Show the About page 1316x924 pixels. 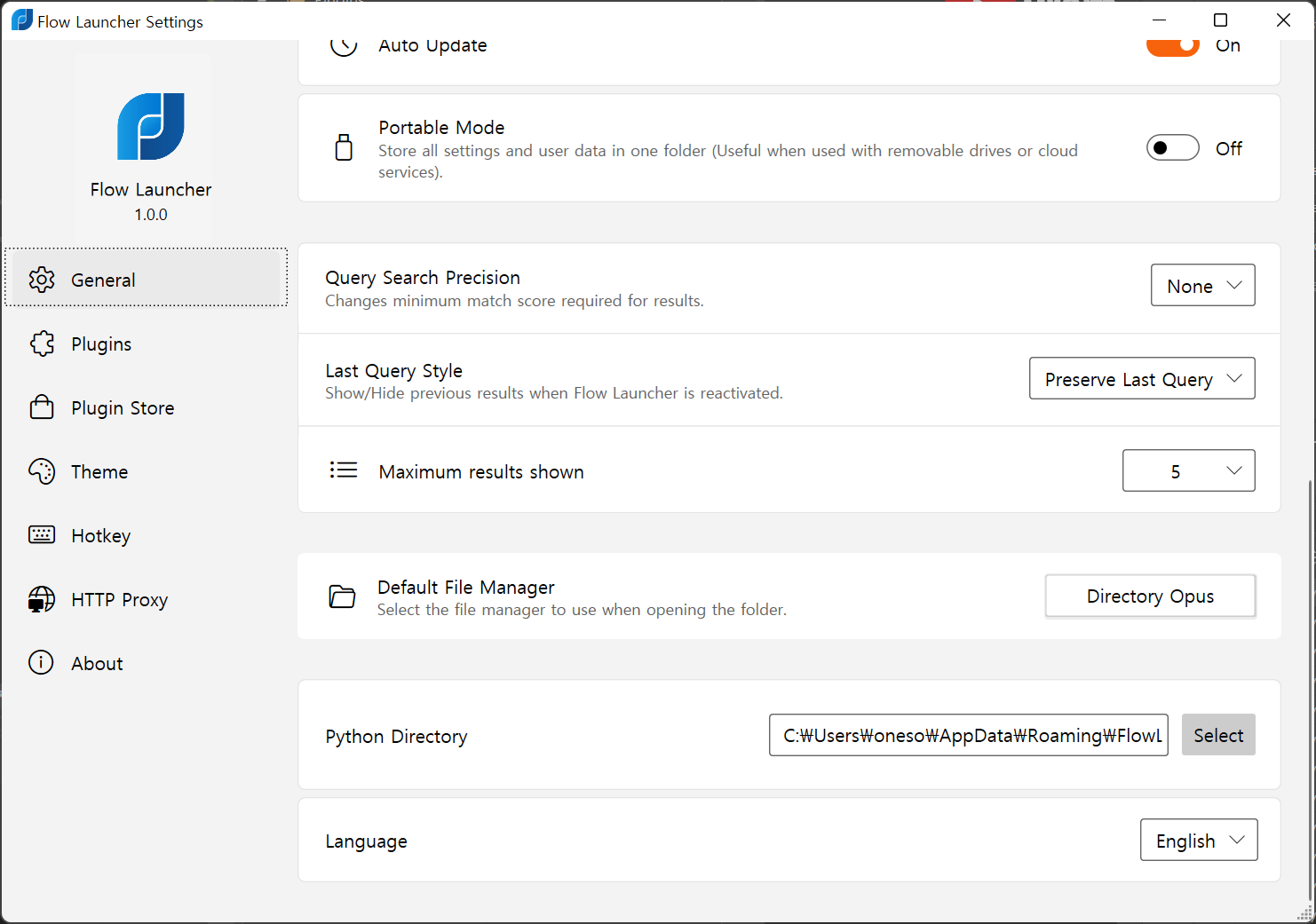(x=146, y=663)
